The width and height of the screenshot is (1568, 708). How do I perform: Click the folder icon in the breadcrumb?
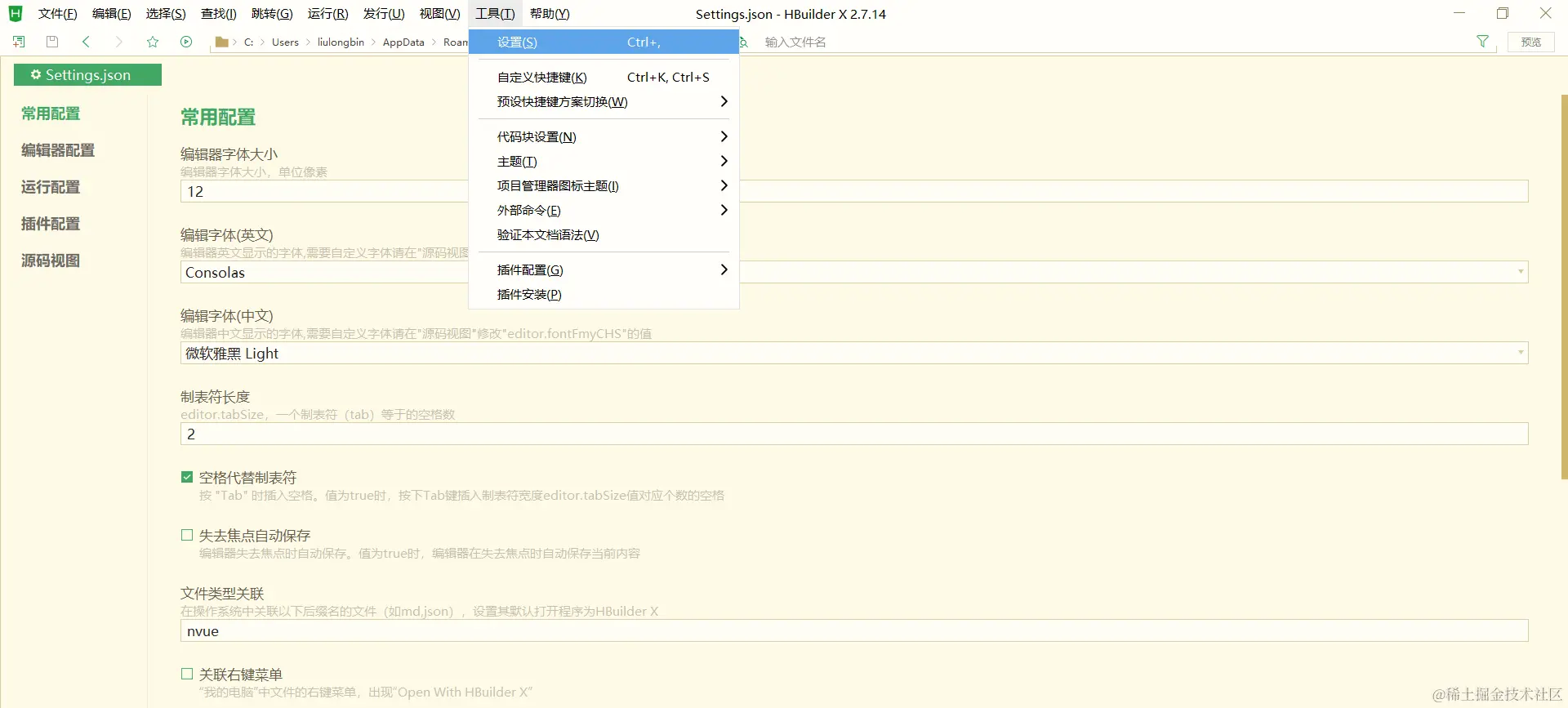(x=221, y=42)
